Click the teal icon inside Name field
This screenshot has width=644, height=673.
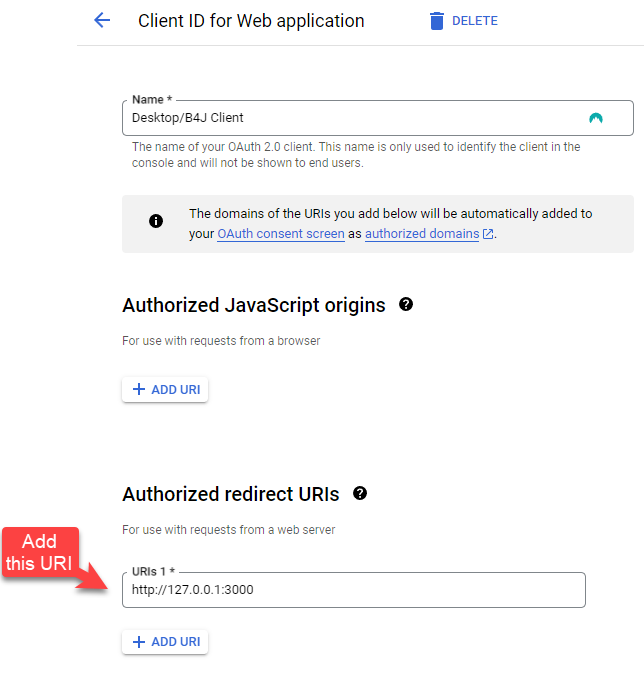pyautogui.click(x=596, y=118)
